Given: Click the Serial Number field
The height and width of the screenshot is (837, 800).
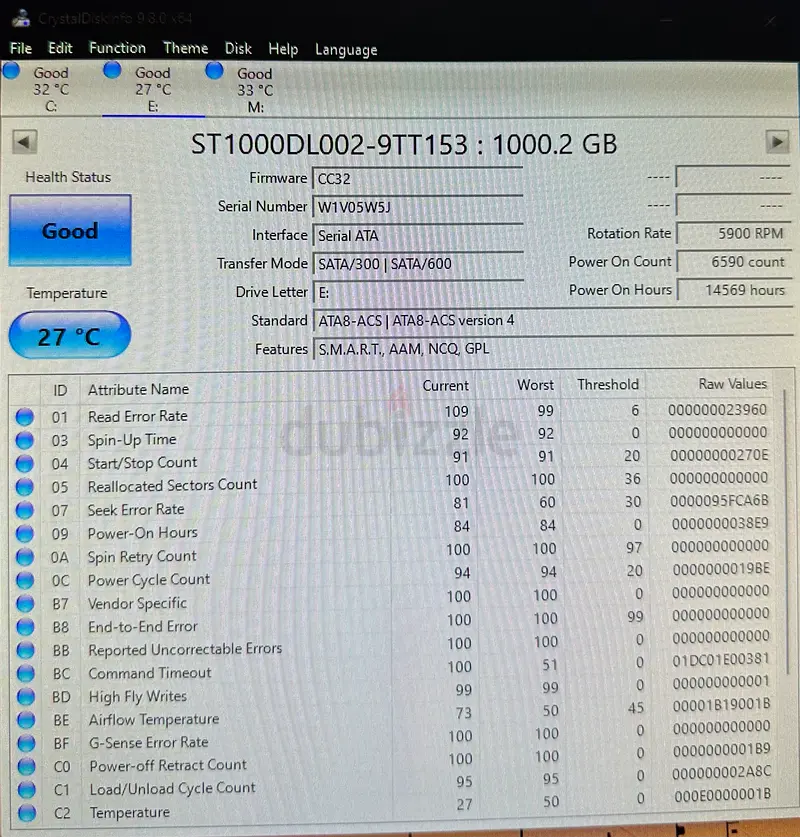Looking at the screenshot, I should (x=417, y=207).
